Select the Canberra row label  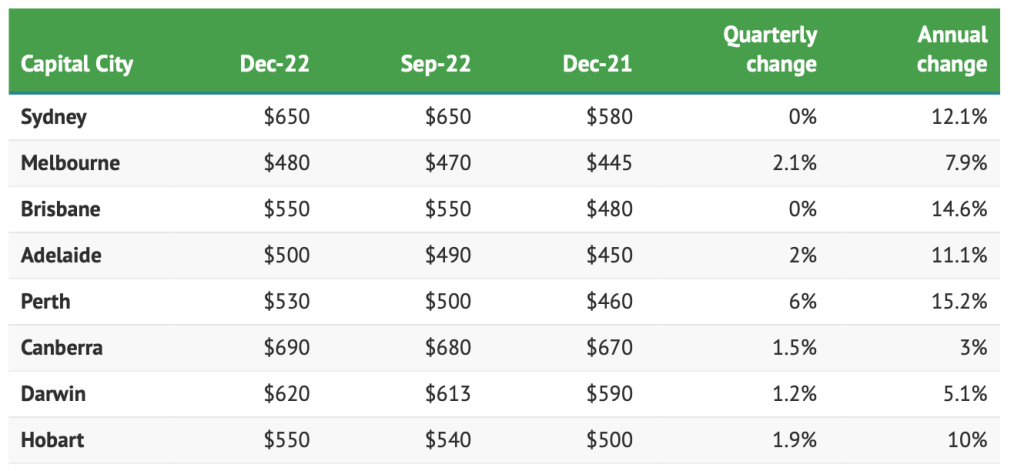point(62,348)
